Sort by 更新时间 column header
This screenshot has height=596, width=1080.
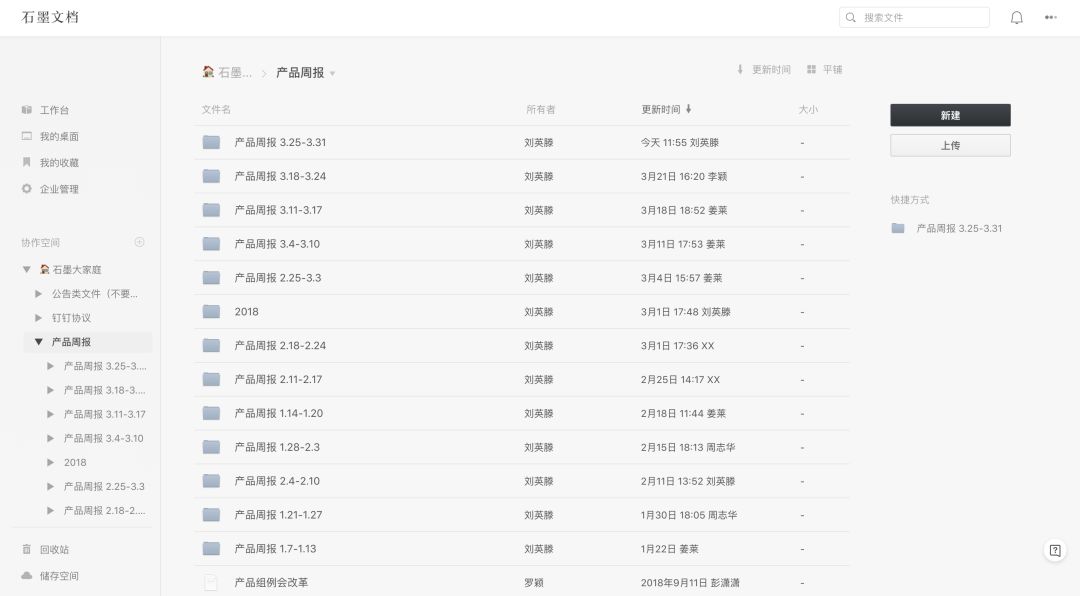pos(666,110)
